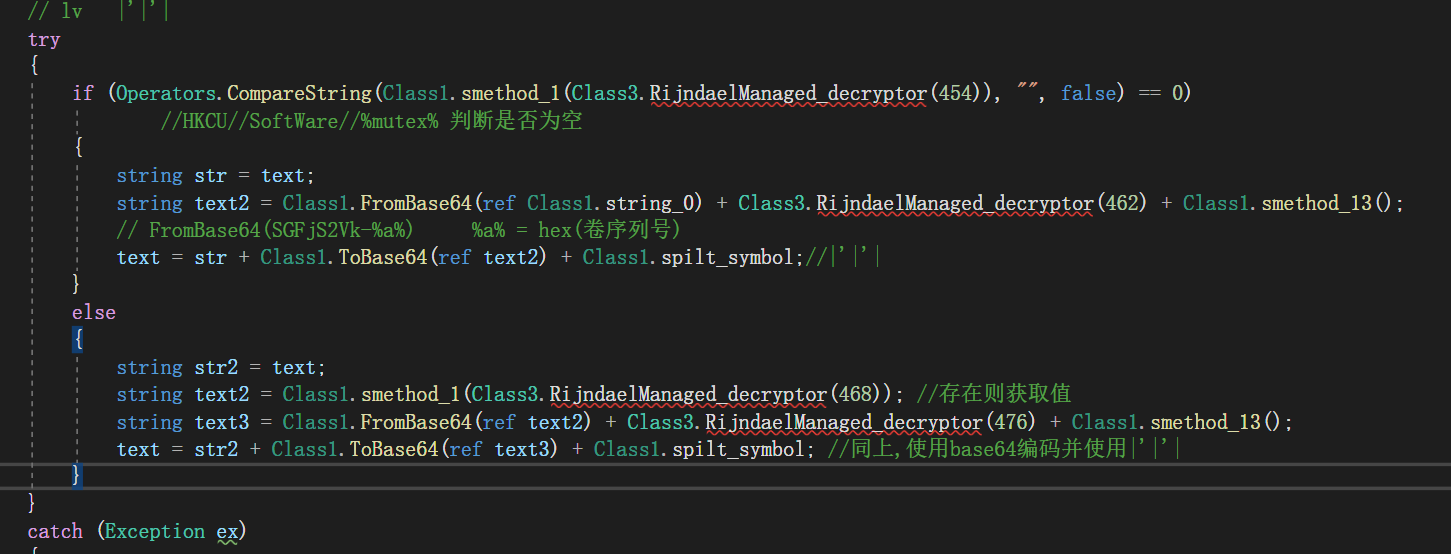This screenshot has width=1451, height=554.
Task: Click the //HKCU//SoftWare//%mutex% comment
Action: [372, 121]
